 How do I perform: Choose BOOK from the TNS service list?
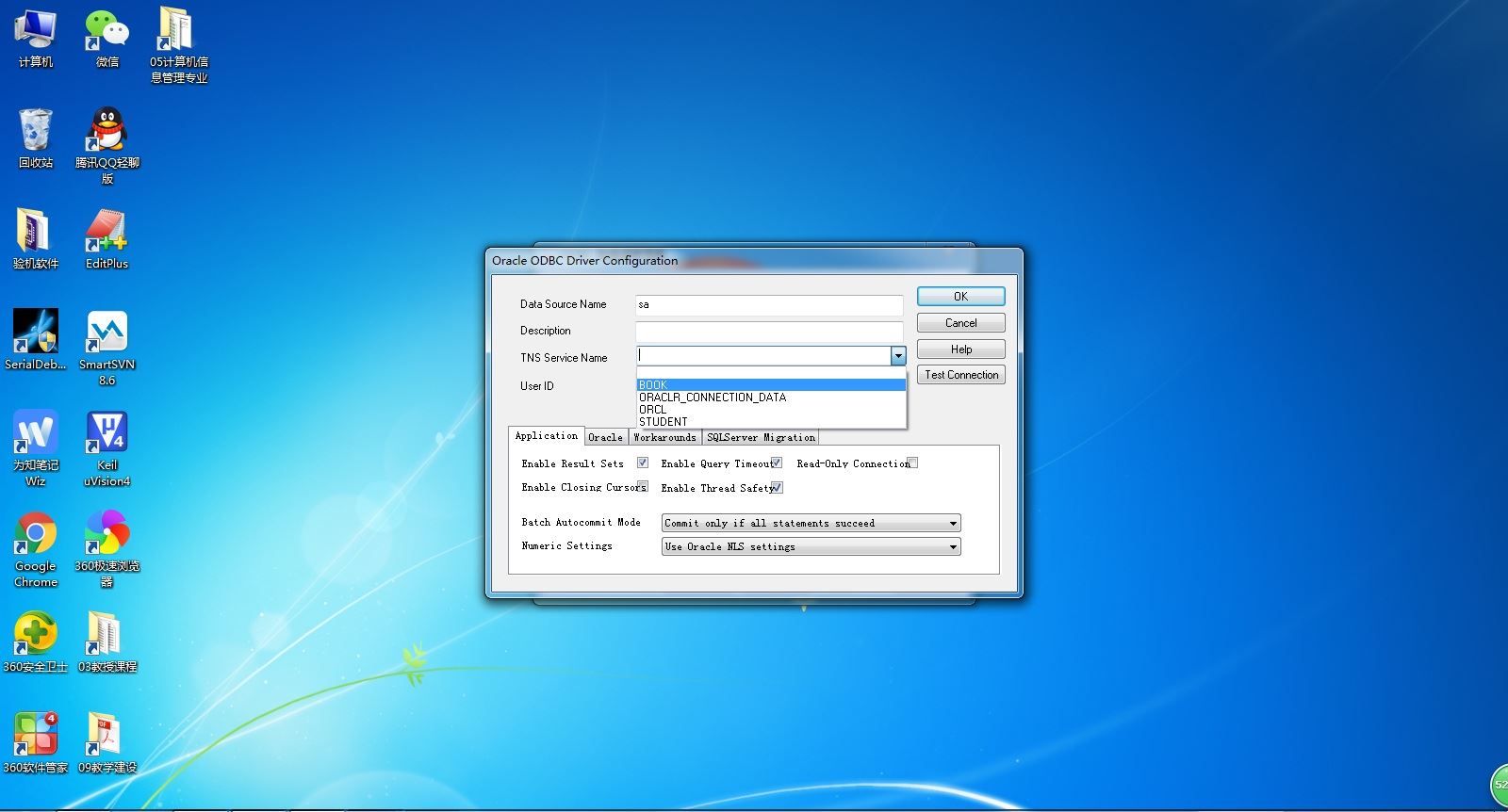click(x=771, y=384)
